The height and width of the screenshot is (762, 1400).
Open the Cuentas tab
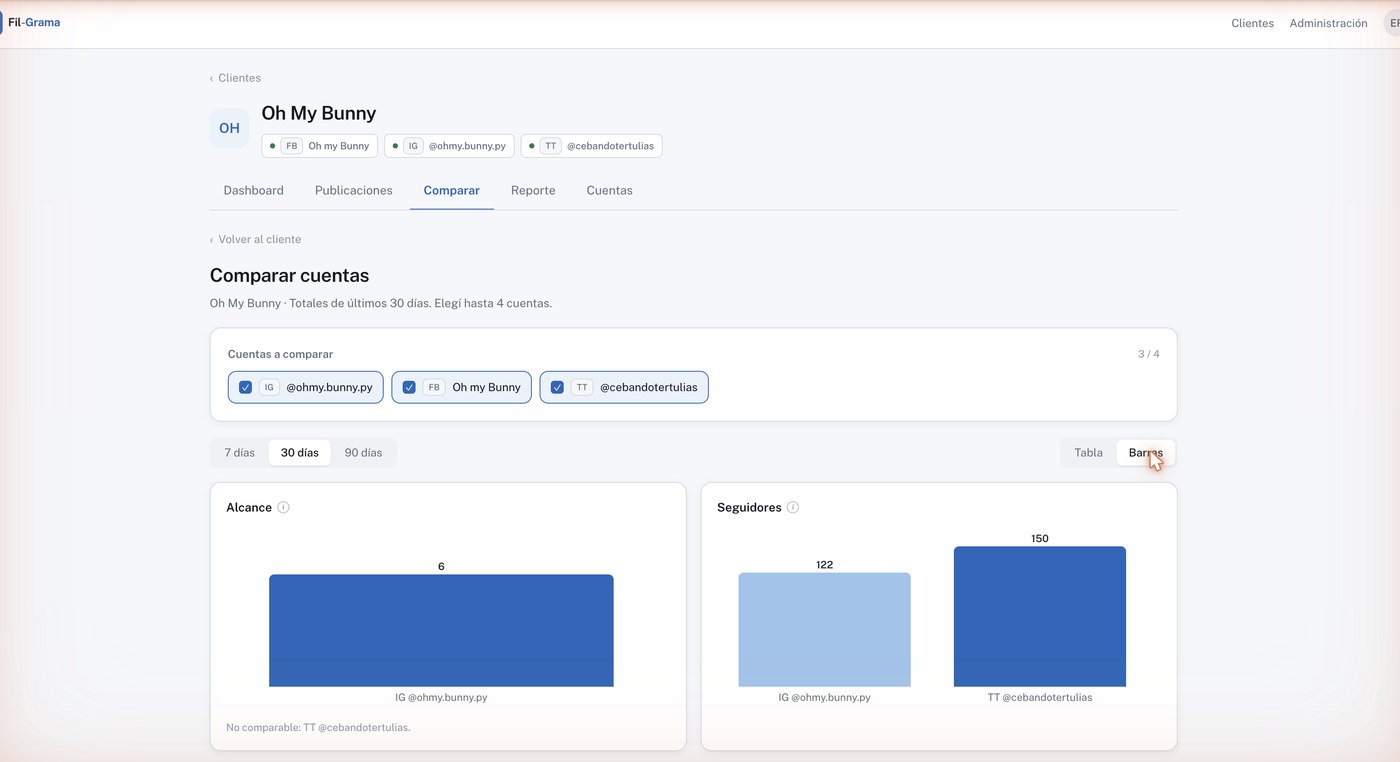click(609, 190)
